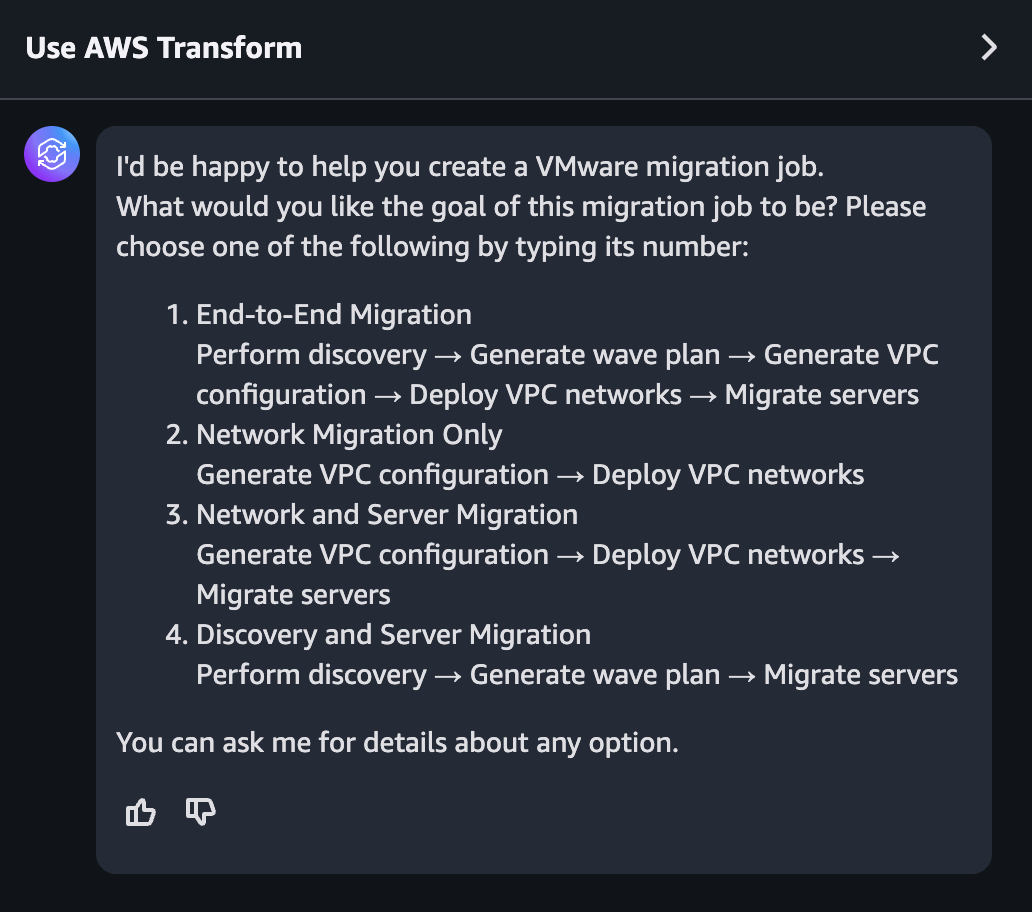Select the Discovery and Server Migration option
The height and width of the screenshot is (912, 1032).
(394, 634)
